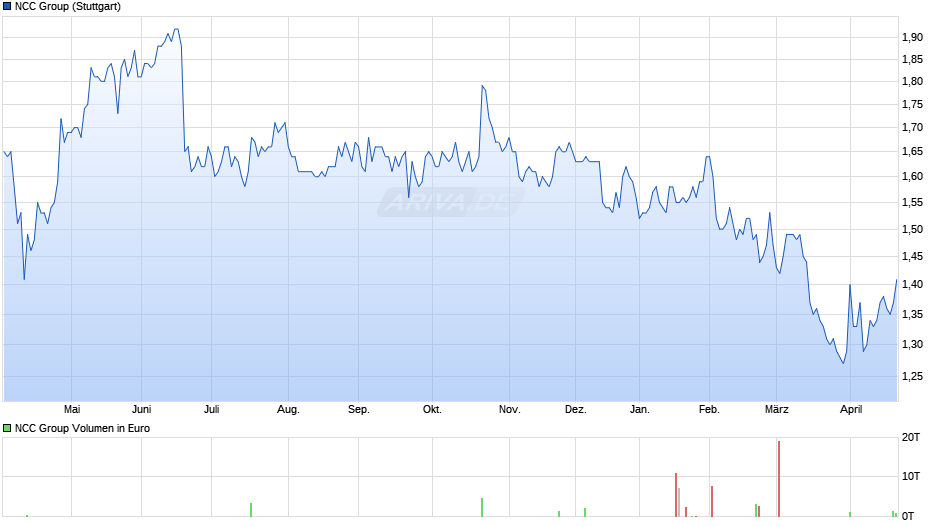Click the 'März' month label
The height and width of the screenshot is (526, 940).
(x=776, y=409)
